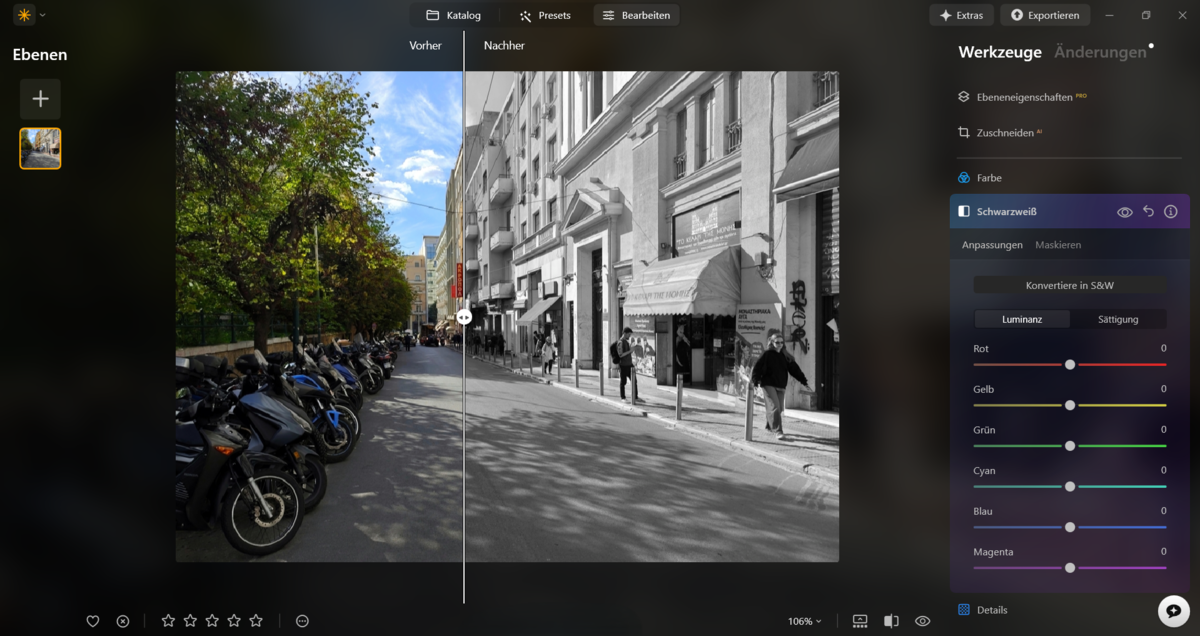Screen dimensions: 1200x636
Task: Reset the Schwarzweiß adjustments with the undo icon
Action: 1147,211
